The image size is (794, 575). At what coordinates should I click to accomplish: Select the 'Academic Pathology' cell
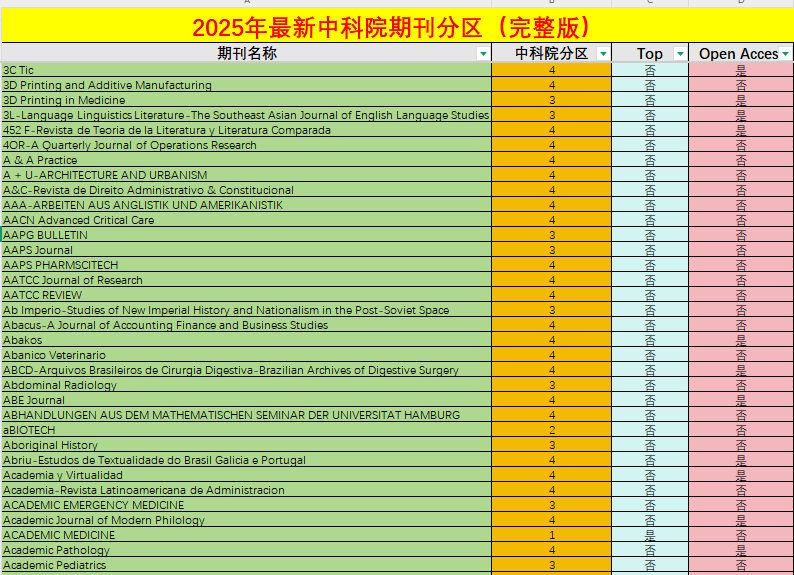[x=247, y=550]
